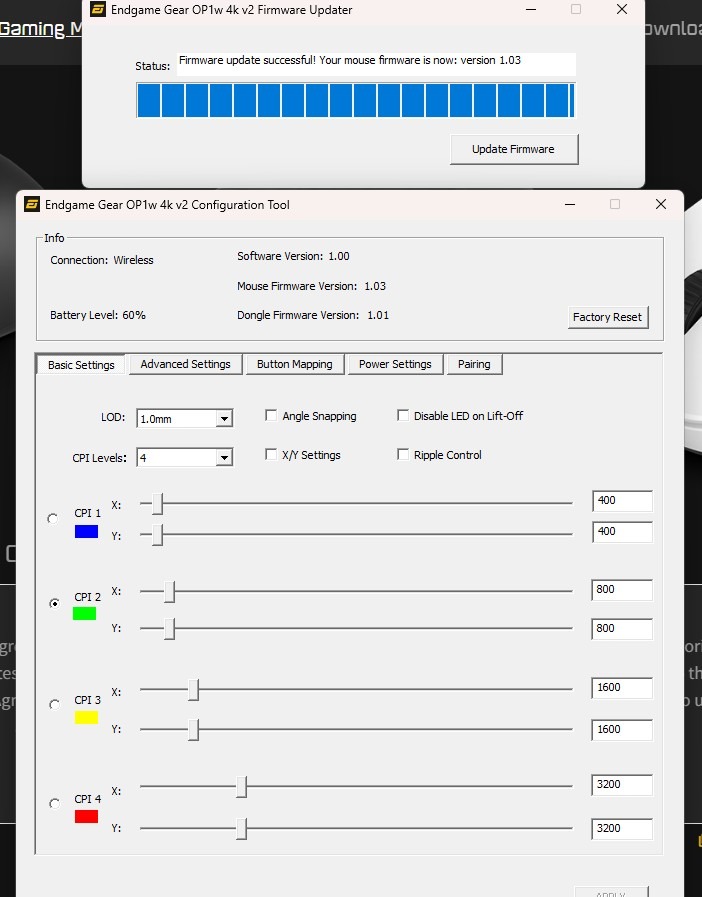Click the CPI 3 Y slider handle
This screenshot has width=702, height=897.
(x=194, y=729)
